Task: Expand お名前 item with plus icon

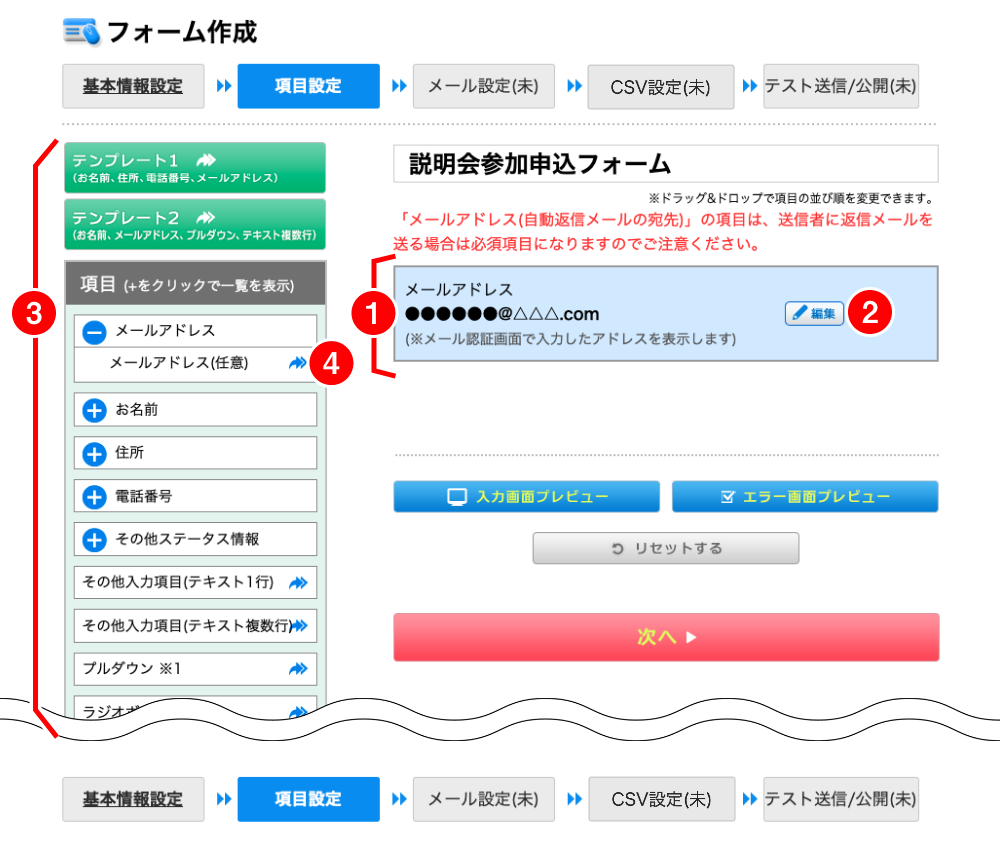Action: pyautogui.click(x=94, y=411)
